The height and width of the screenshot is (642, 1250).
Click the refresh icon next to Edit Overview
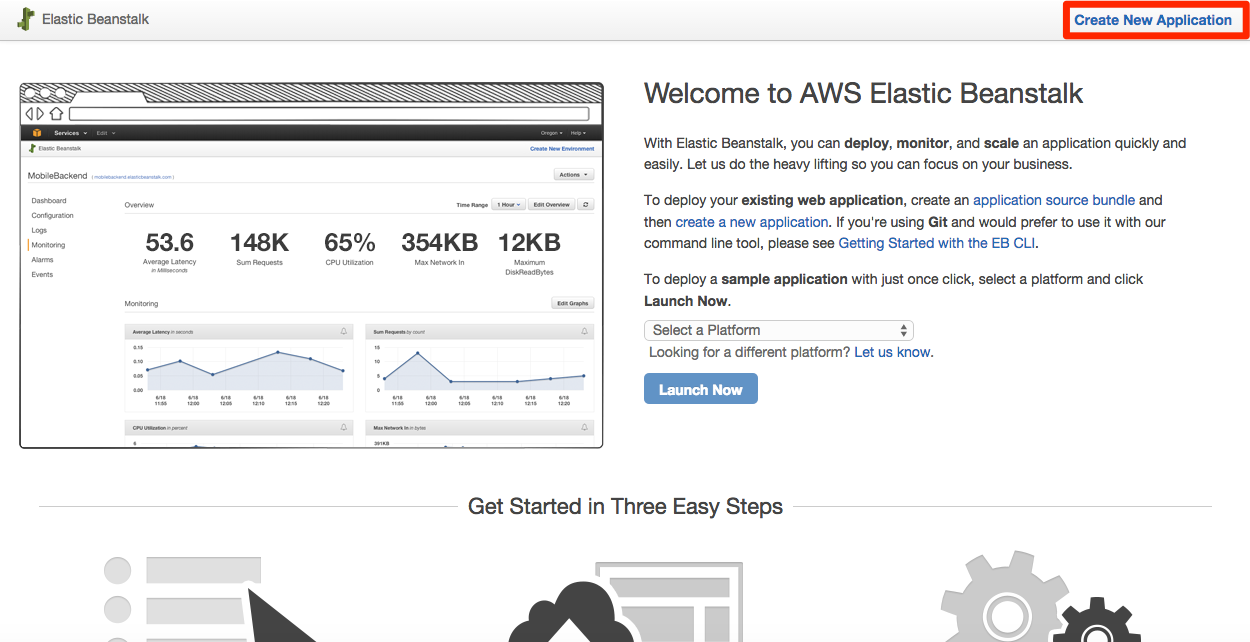586,204
